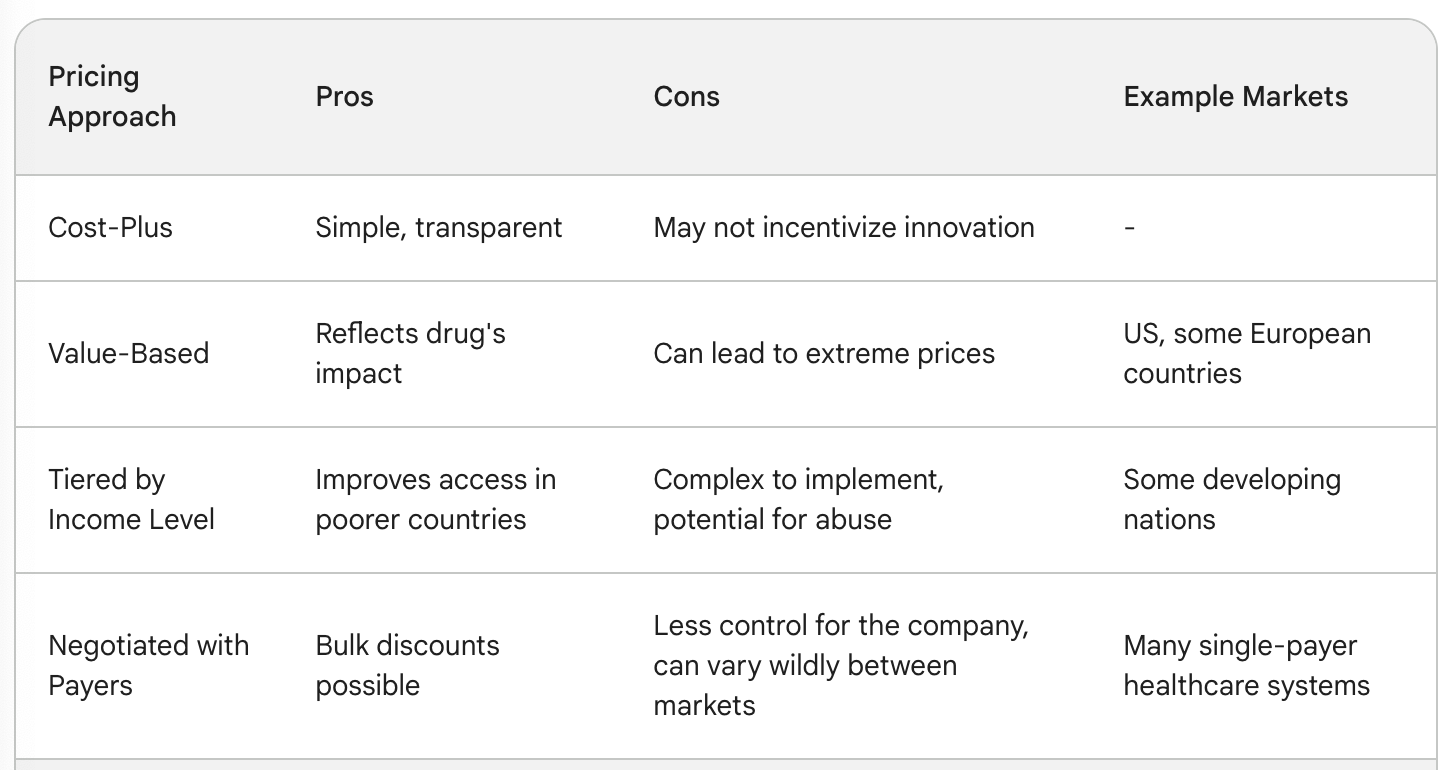This screenshot has height=770, width=1452.
Task: Click the Pros column header
Action: pyautogui.click(x=344, y=97)
